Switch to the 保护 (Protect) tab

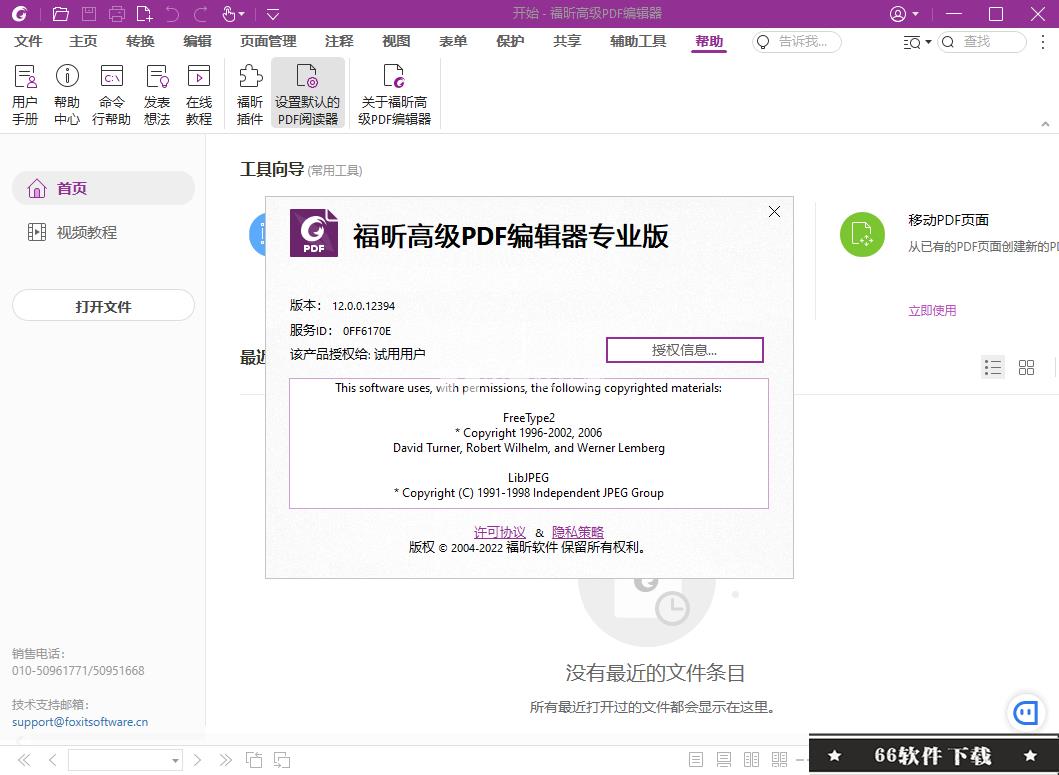point(510,41)
